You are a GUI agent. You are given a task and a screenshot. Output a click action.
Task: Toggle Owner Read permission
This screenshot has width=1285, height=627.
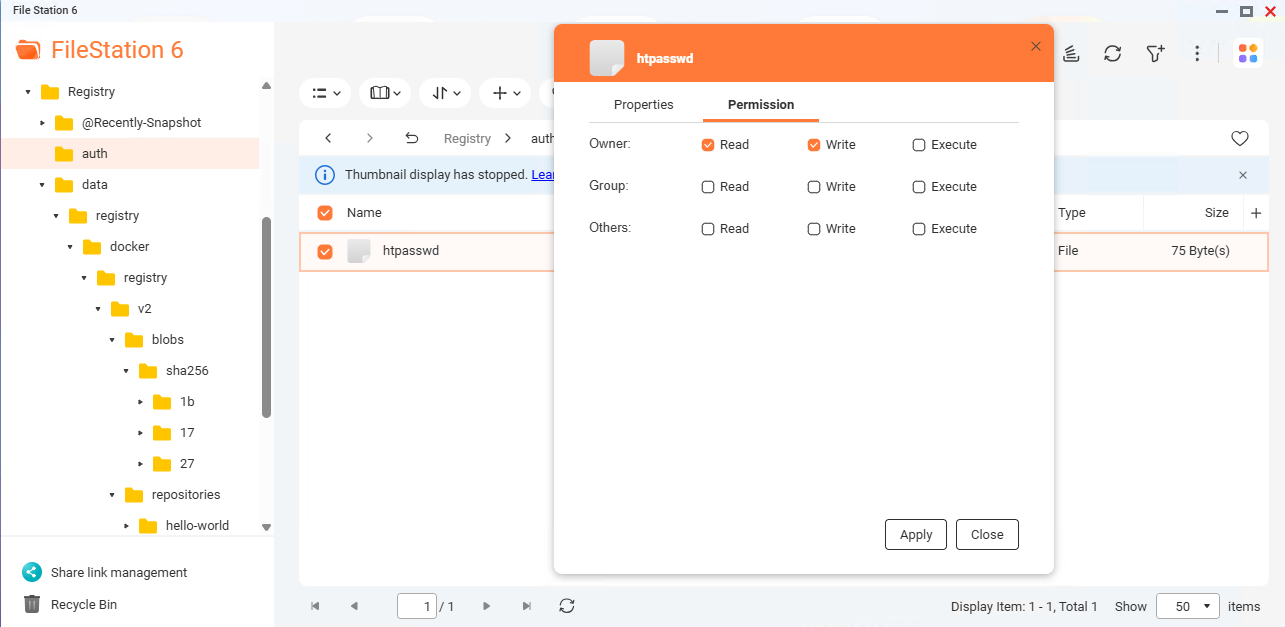pyautogui.click(x=708, y=145)
